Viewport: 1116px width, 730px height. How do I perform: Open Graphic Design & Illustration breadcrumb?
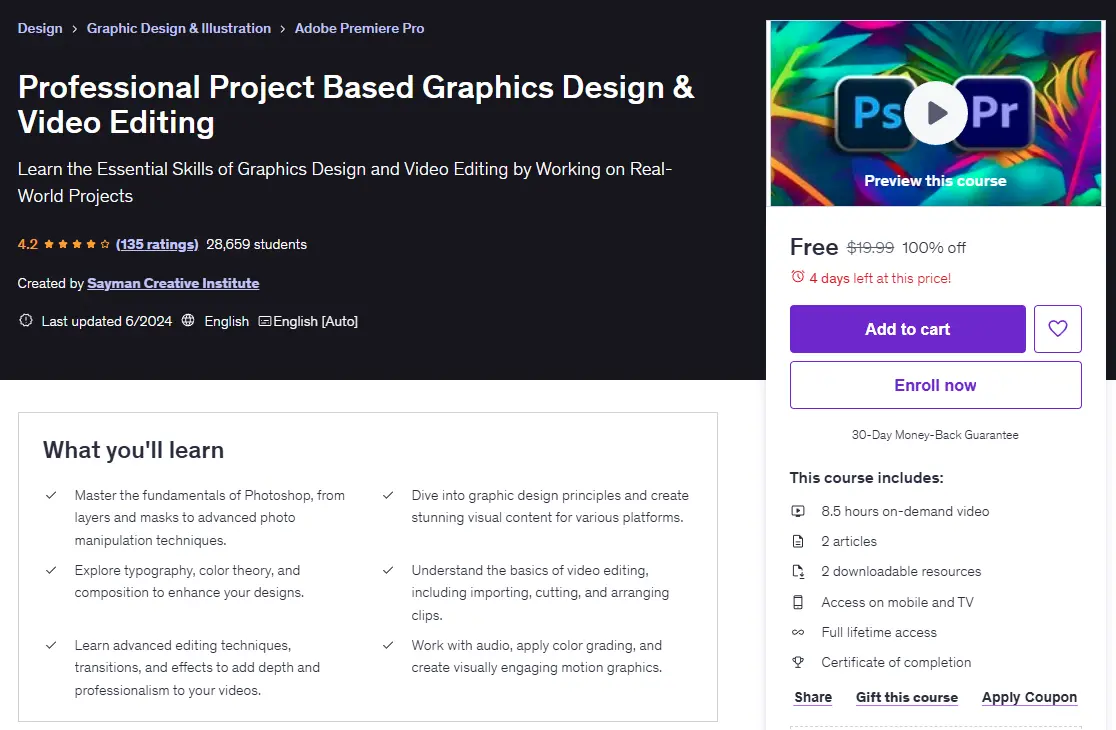coord(179,28)
